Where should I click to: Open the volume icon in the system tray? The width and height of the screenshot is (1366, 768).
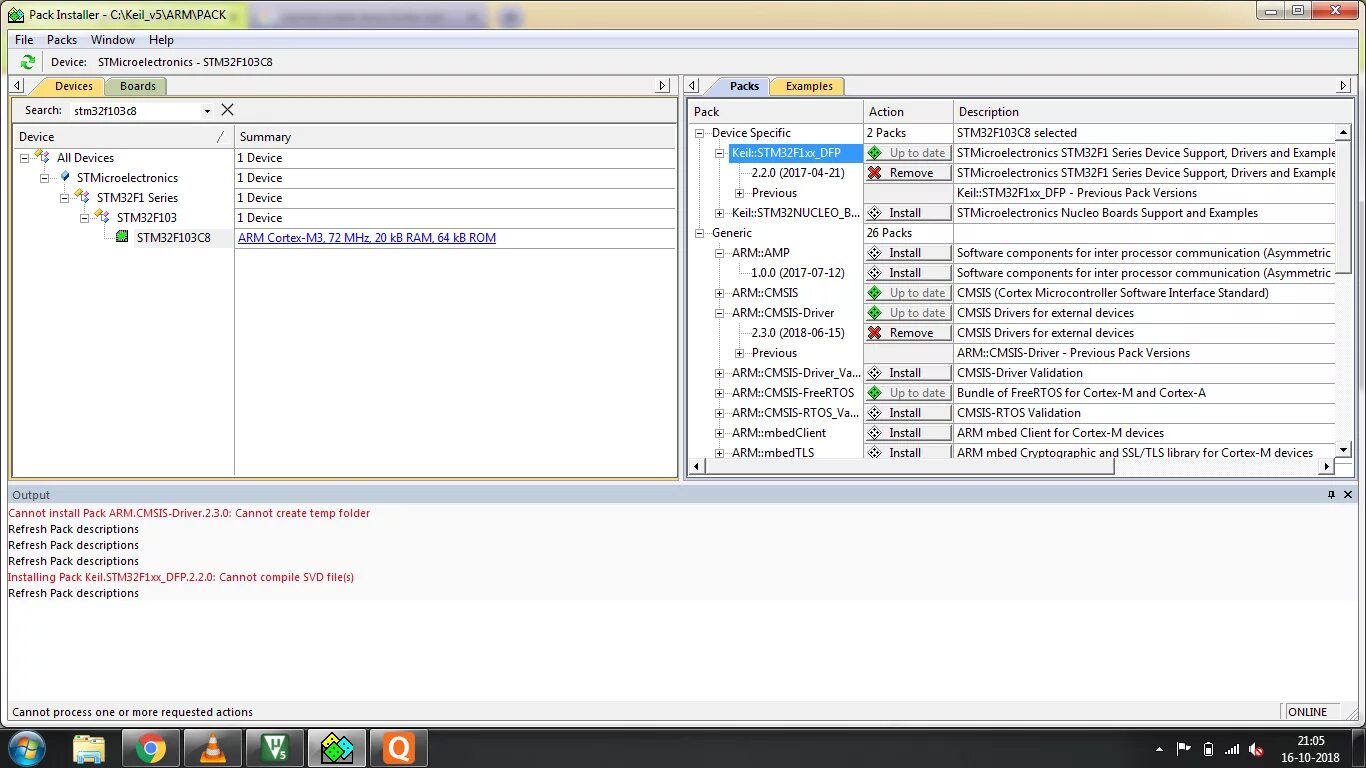(x=1257, y=749)
